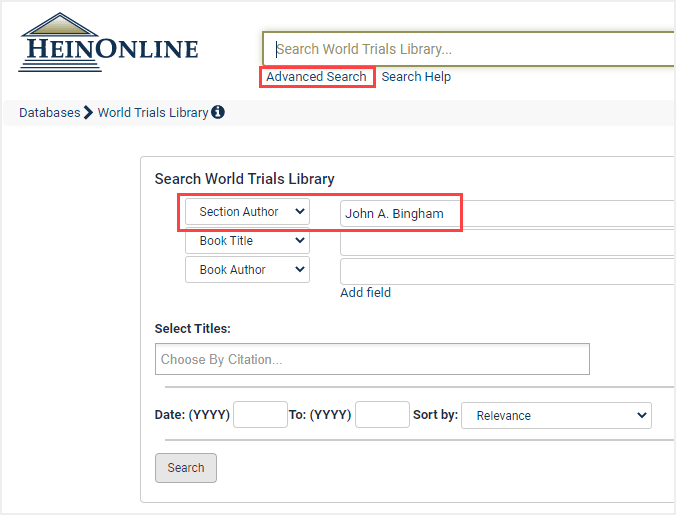Open the Sort by Relevance dropdown
This screenshot has width=676, height=515.
557,415
